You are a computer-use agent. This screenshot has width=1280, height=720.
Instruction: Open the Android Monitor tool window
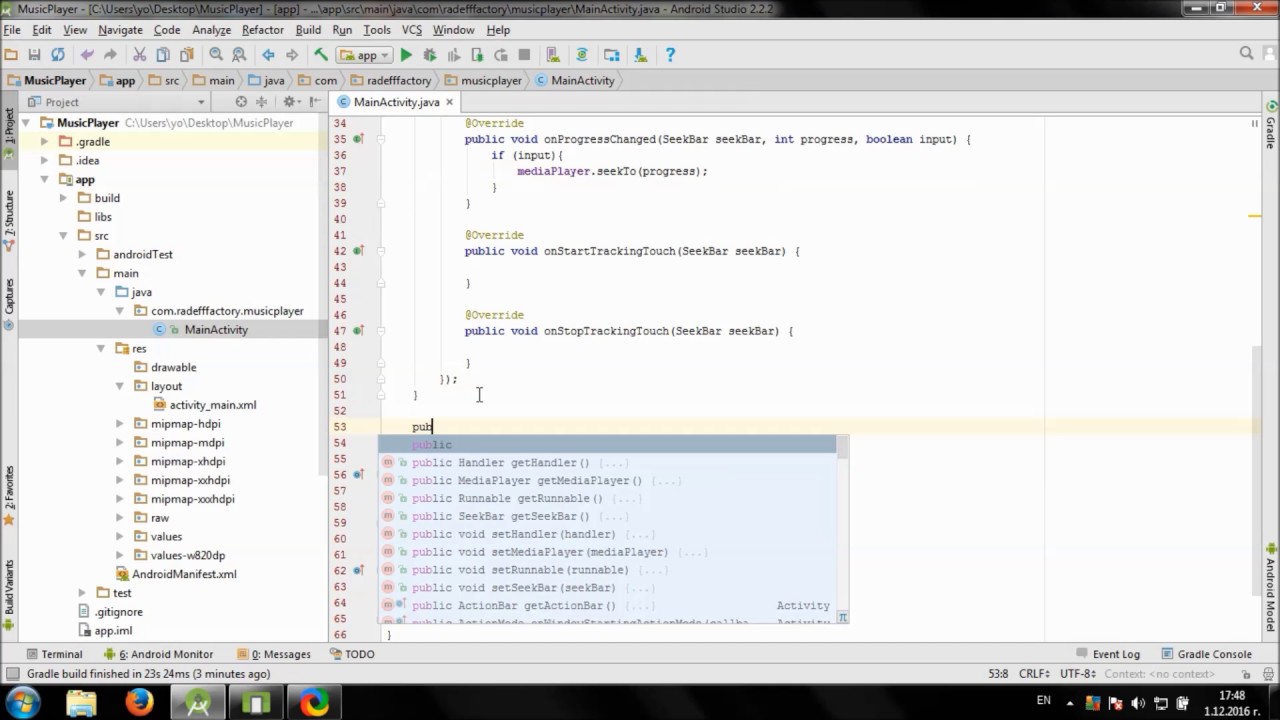point(158,654)
